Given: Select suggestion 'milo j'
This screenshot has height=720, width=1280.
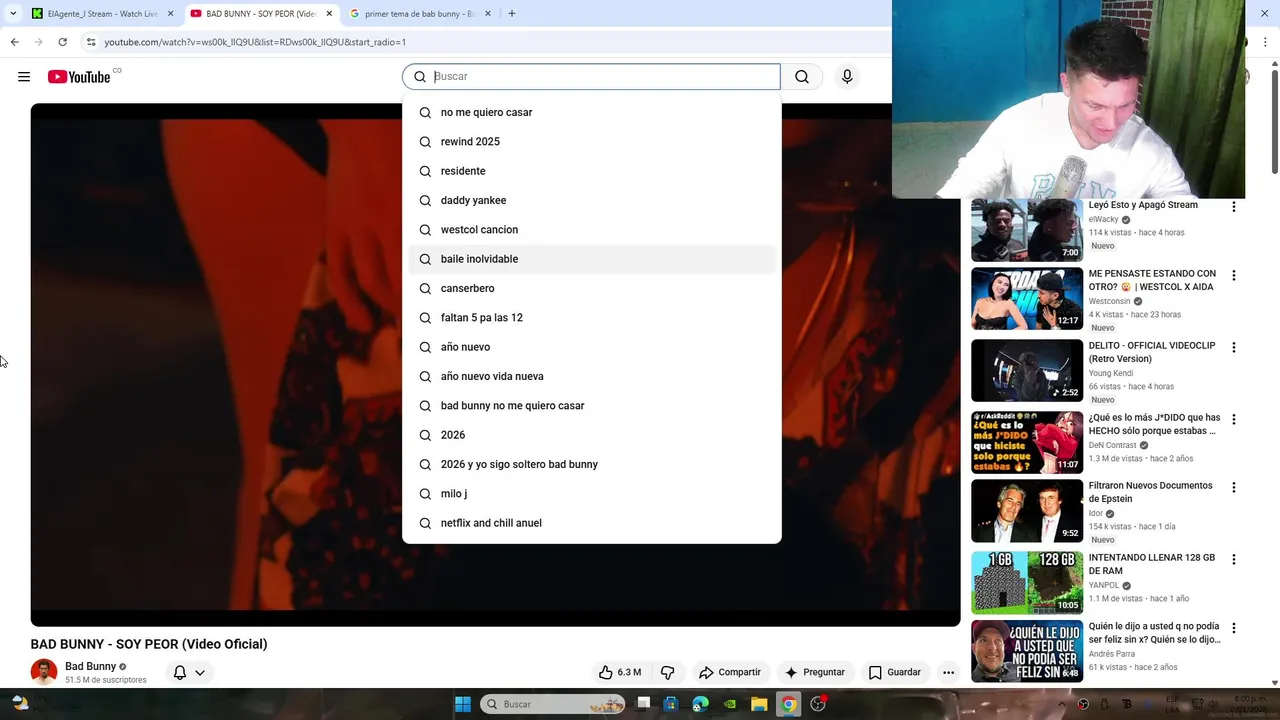Looking at the screenshot, I should point(591,494).
